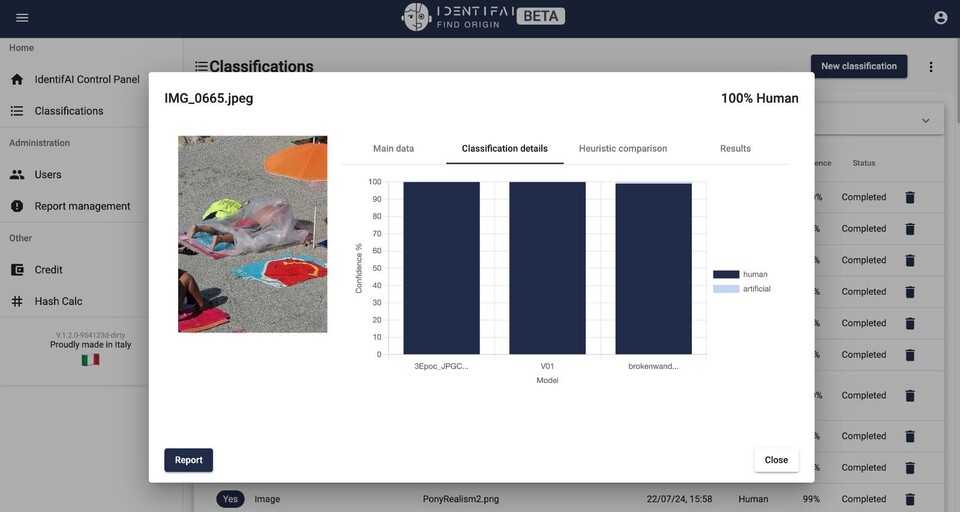Click the Credit wallet icon
This screenshot has height=512, width=960.
click(17, 270)
